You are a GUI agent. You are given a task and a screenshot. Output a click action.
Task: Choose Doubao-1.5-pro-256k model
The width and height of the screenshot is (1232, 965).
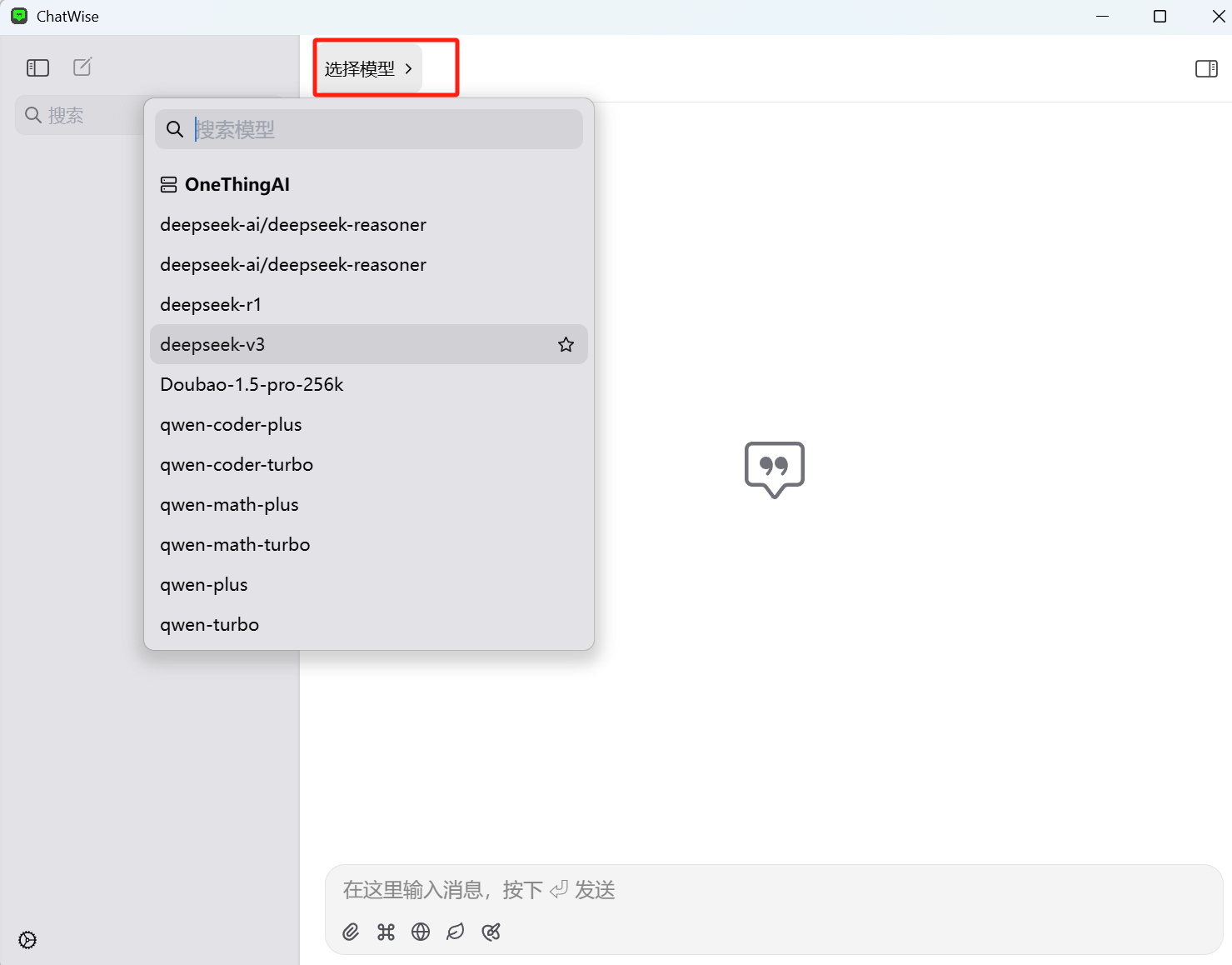tap(369, 384)
